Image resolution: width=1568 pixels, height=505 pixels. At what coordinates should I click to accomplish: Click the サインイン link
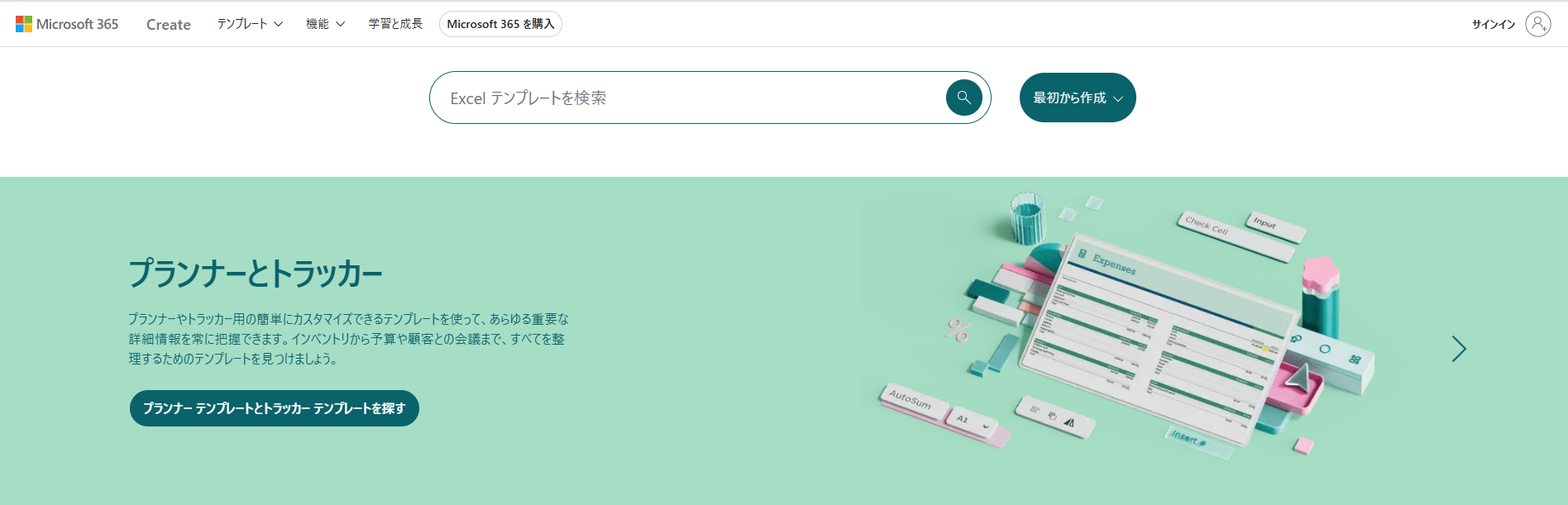tap(1493, 24)
